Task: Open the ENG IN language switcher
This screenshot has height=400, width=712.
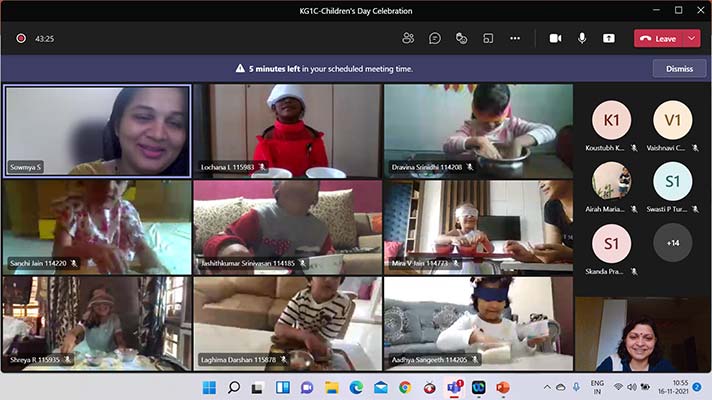Action: tap(597, 387)
